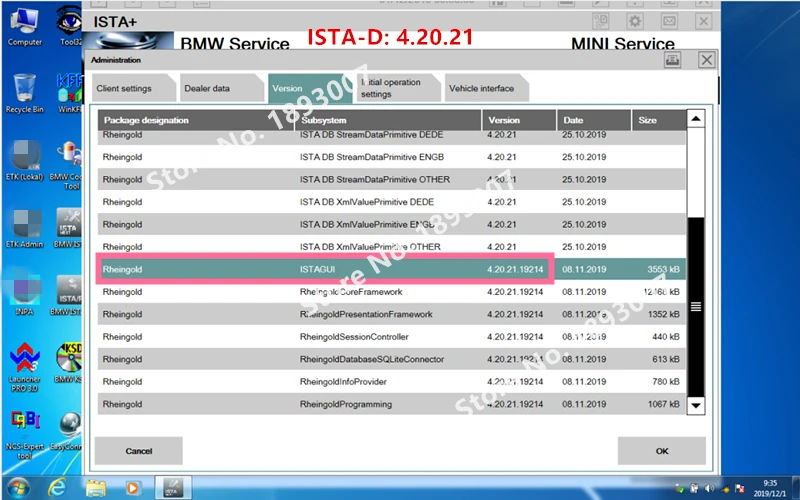800x500 pixels.
Task: Open the Windows Start menu orb
Action: pyautogui.click(x=18, y=488)
